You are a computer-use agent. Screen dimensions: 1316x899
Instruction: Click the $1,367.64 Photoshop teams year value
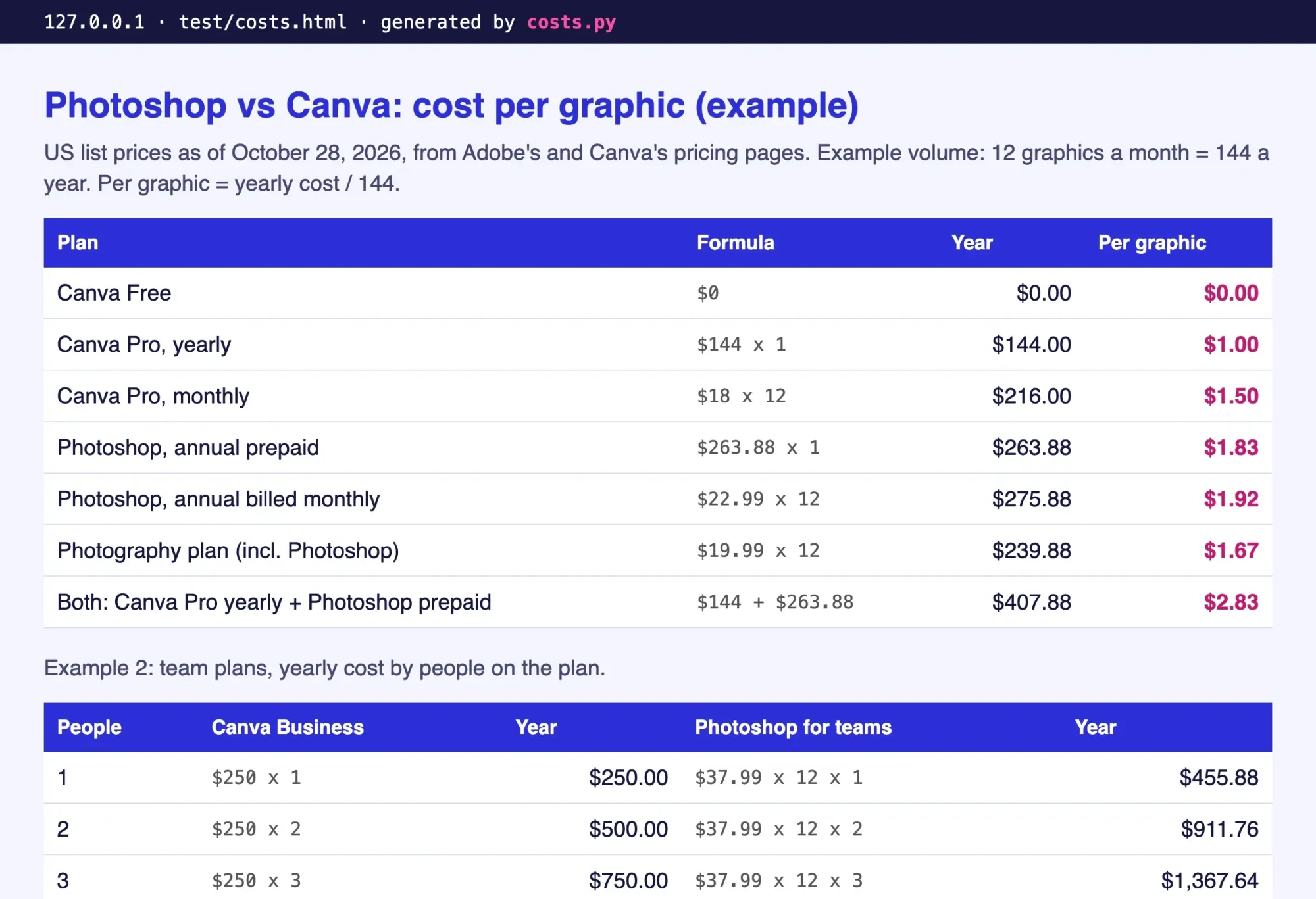click(1209, 881)
